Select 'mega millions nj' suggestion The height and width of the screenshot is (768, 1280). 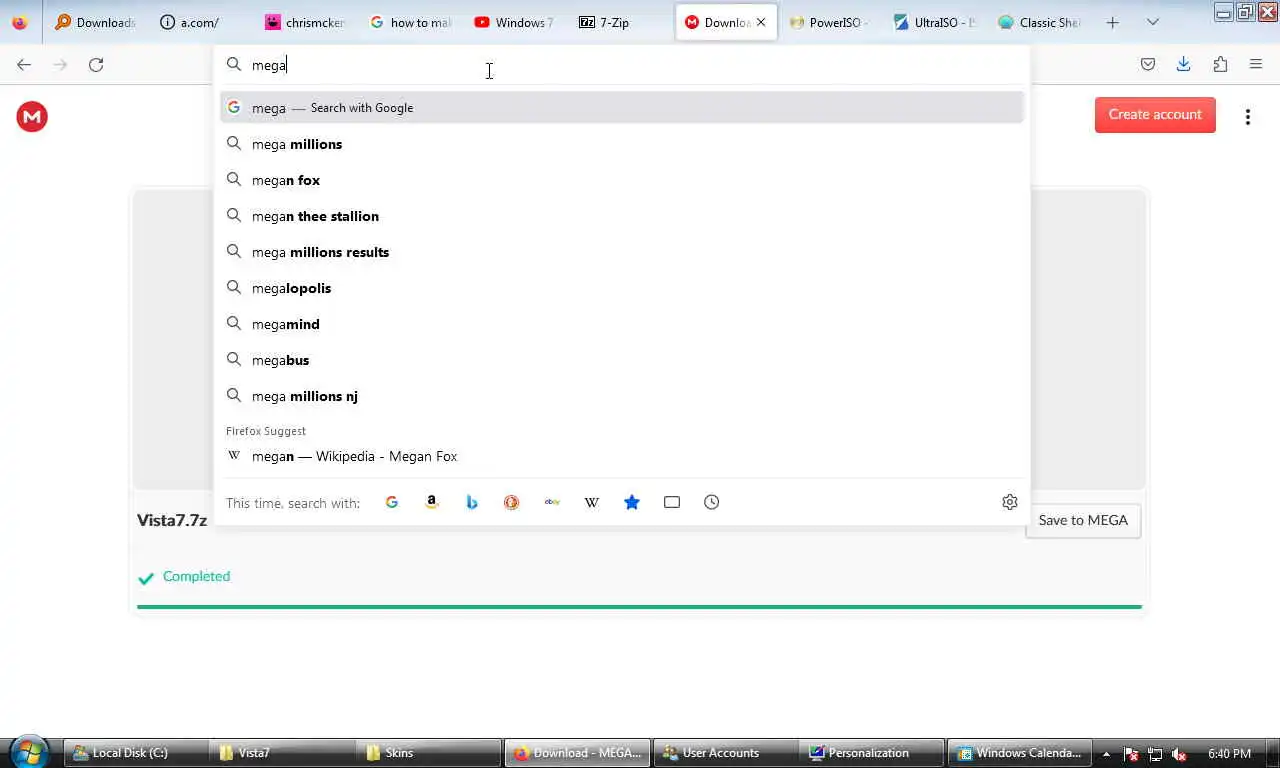click(622, 396)
